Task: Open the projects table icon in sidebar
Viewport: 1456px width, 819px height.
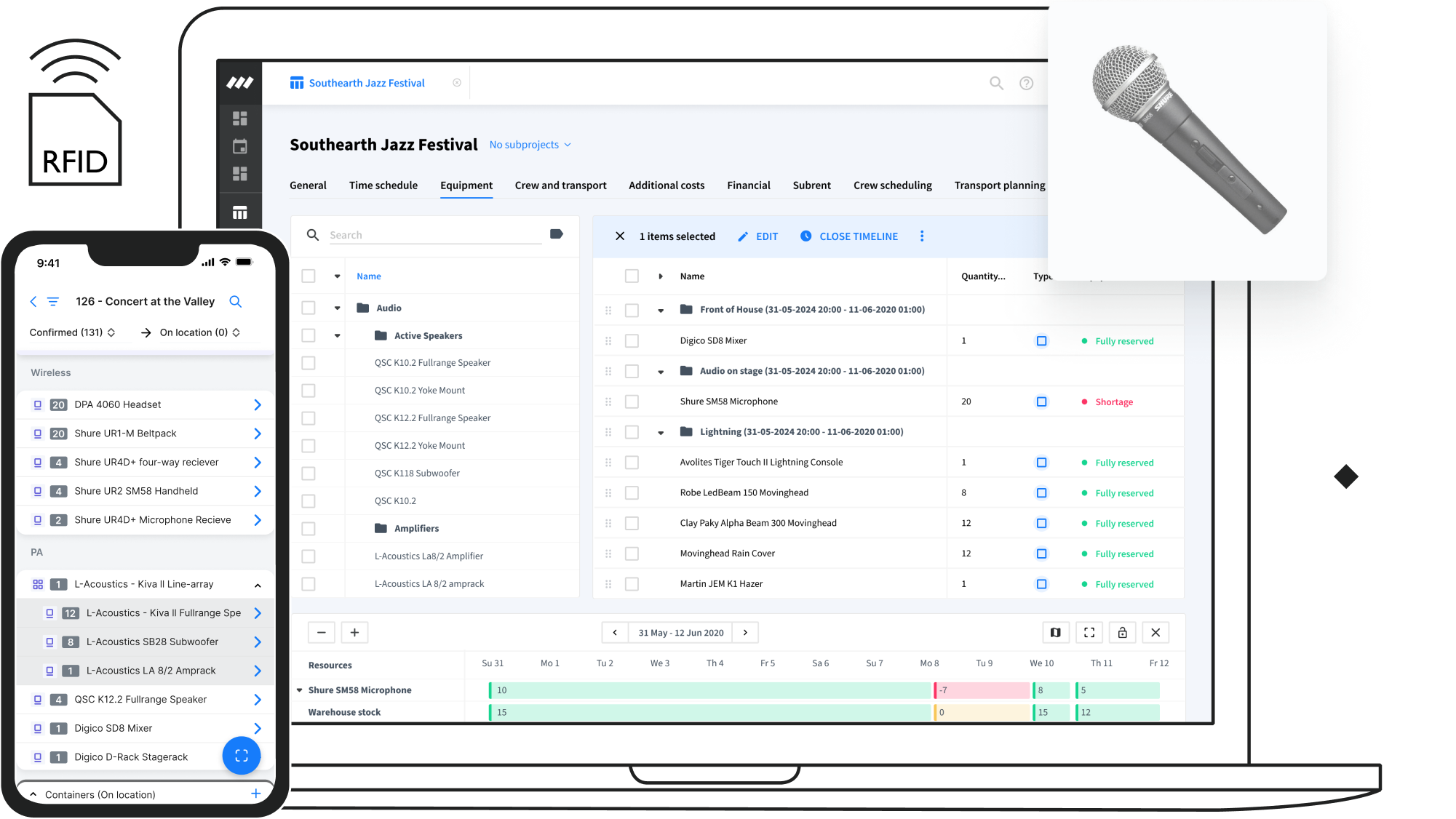Action: (239, 212)
